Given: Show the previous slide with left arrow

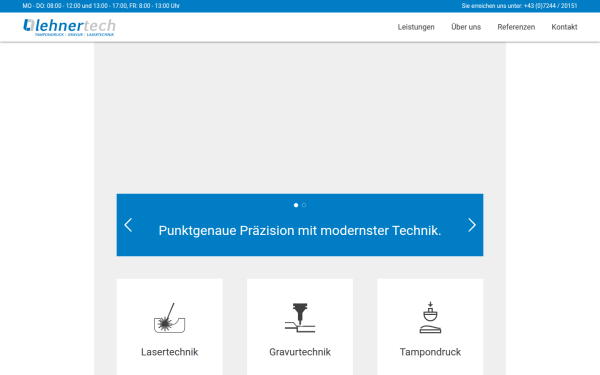Looking at the screenshot, I should [x=128, y=225].
